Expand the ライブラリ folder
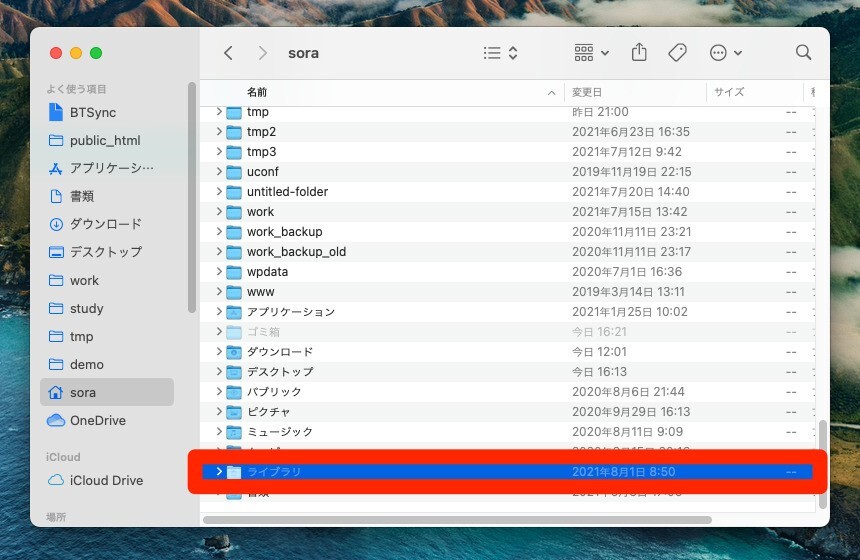 219,472
